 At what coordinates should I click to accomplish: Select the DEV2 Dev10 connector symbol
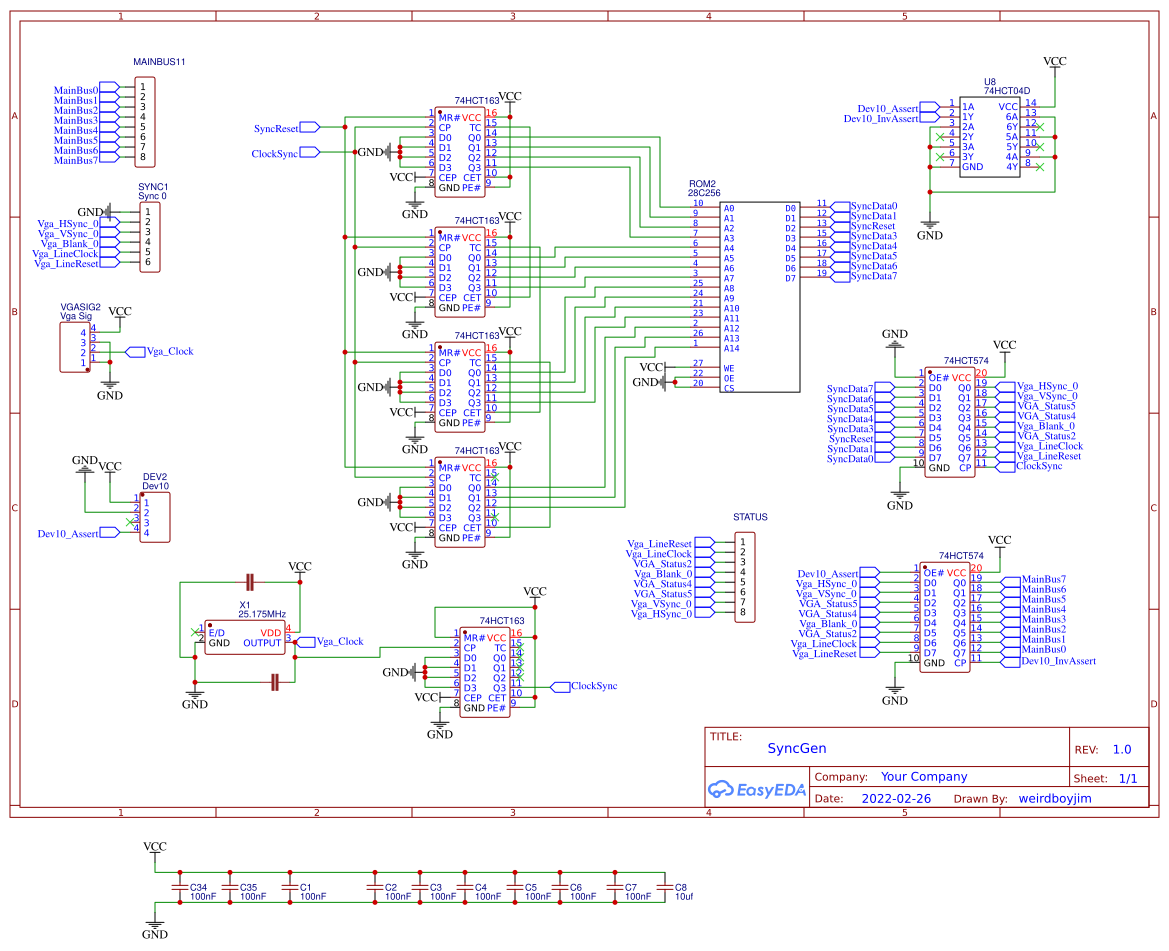pyautogui.click(x=155, y=516)
